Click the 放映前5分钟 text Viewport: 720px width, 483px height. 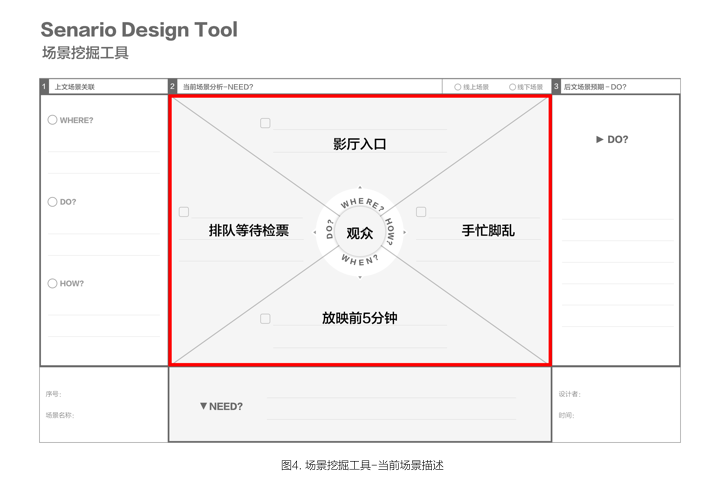tap(360, 318)
